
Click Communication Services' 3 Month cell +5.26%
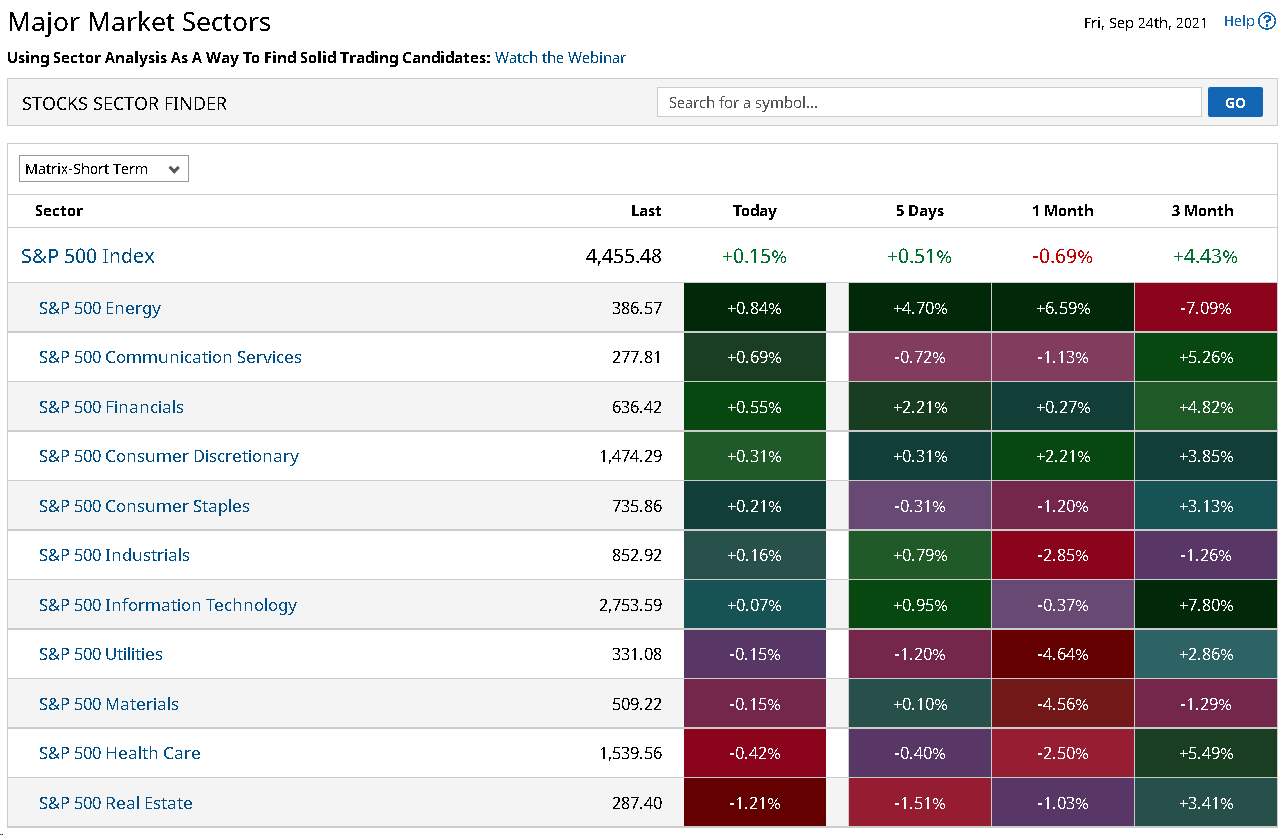click(1206, 357)
